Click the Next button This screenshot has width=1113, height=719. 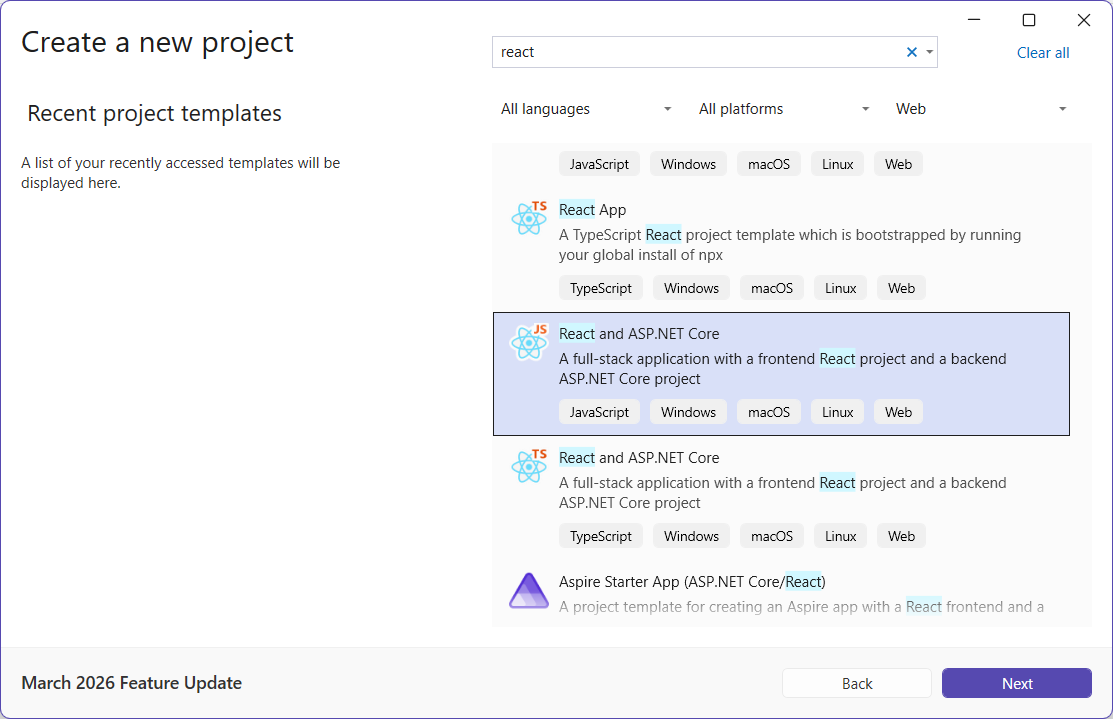pos(1016,683)
